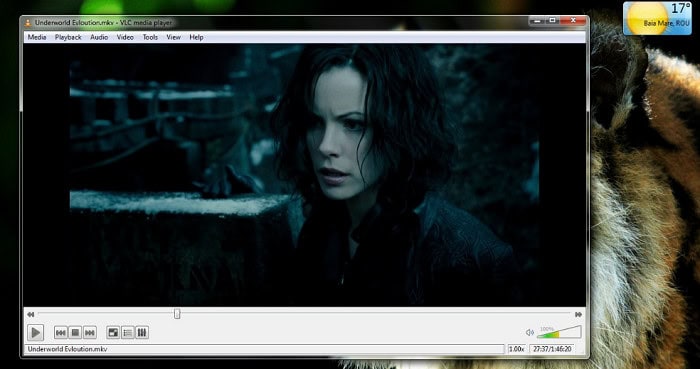Open the Tools menu

click(150, 37)
